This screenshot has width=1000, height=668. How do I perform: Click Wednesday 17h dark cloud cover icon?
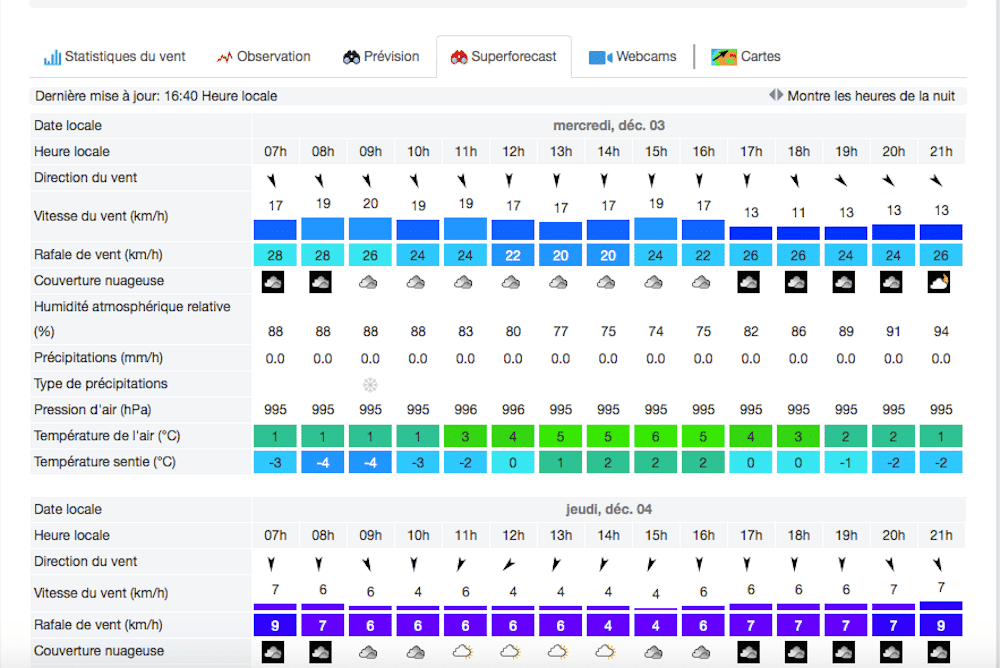749,282
